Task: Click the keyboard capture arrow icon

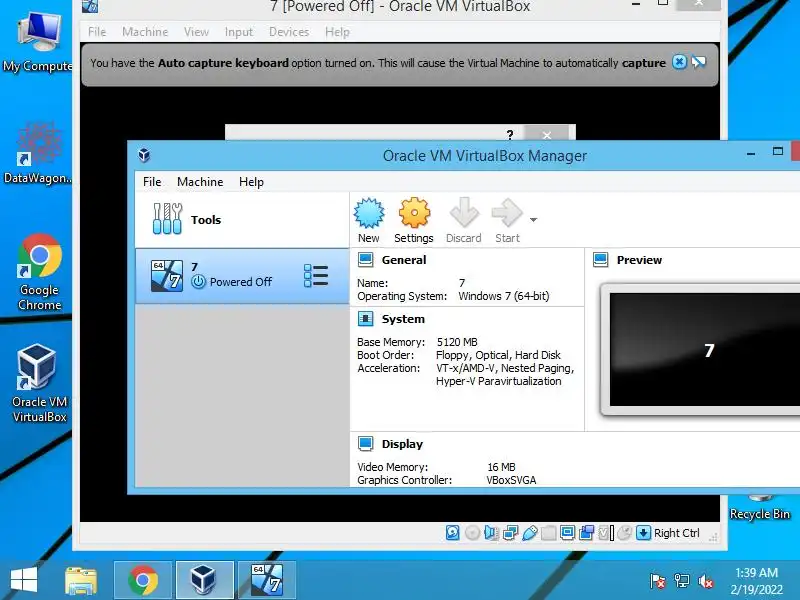Action: 643,533
